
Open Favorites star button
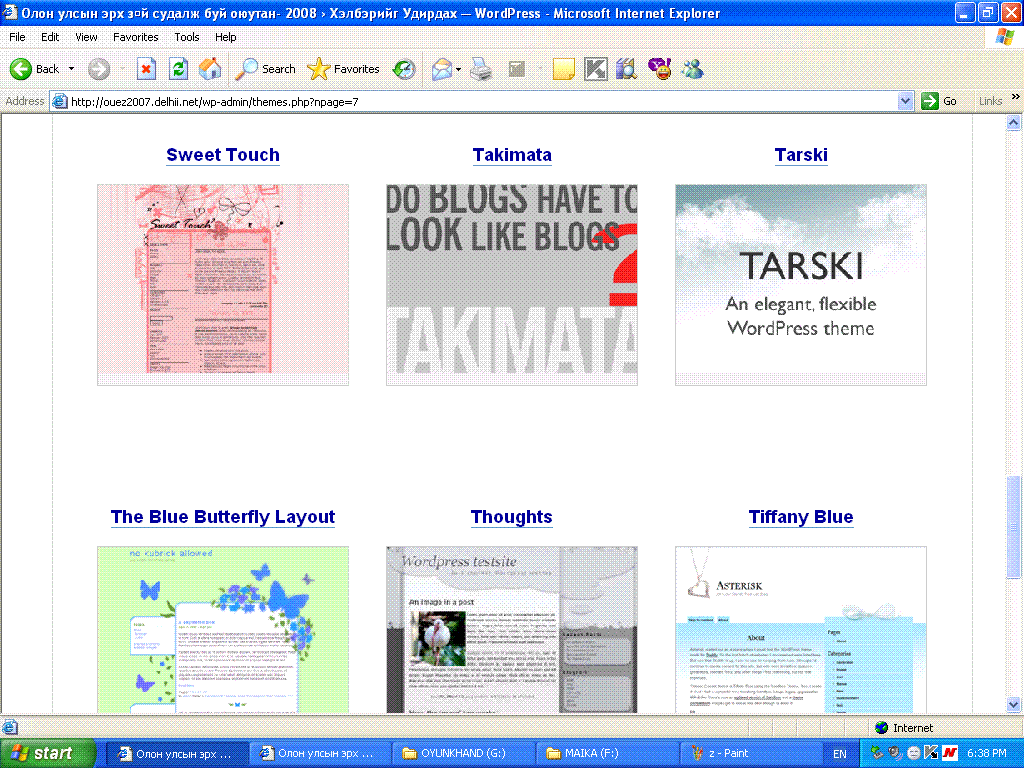click(x=344, y=69)
